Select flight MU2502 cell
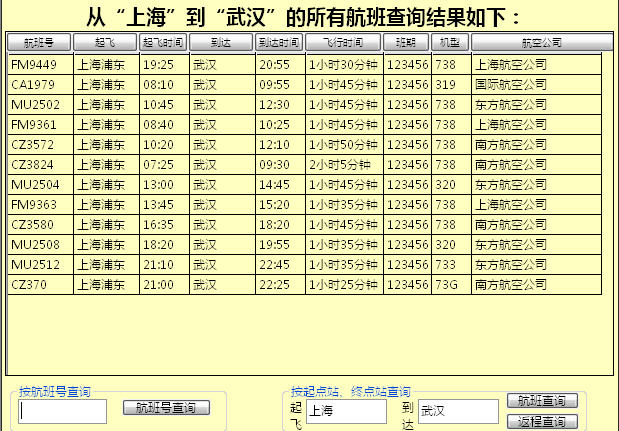This screenshot has height=431, width=619. [x=40, y=105]
